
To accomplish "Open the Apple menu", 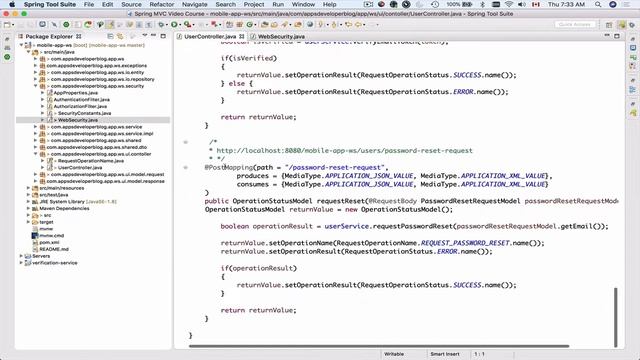I will pos(12,4).
